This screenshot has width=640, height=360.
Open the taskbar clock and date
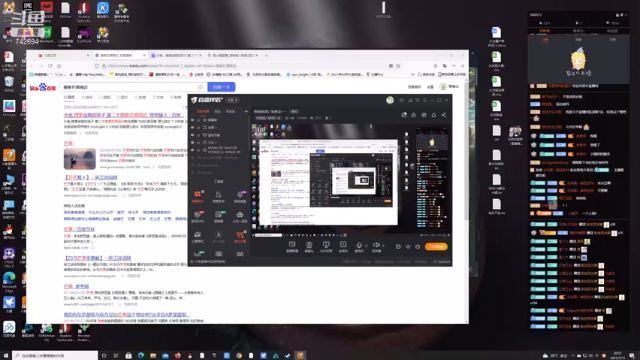[618, 356]
